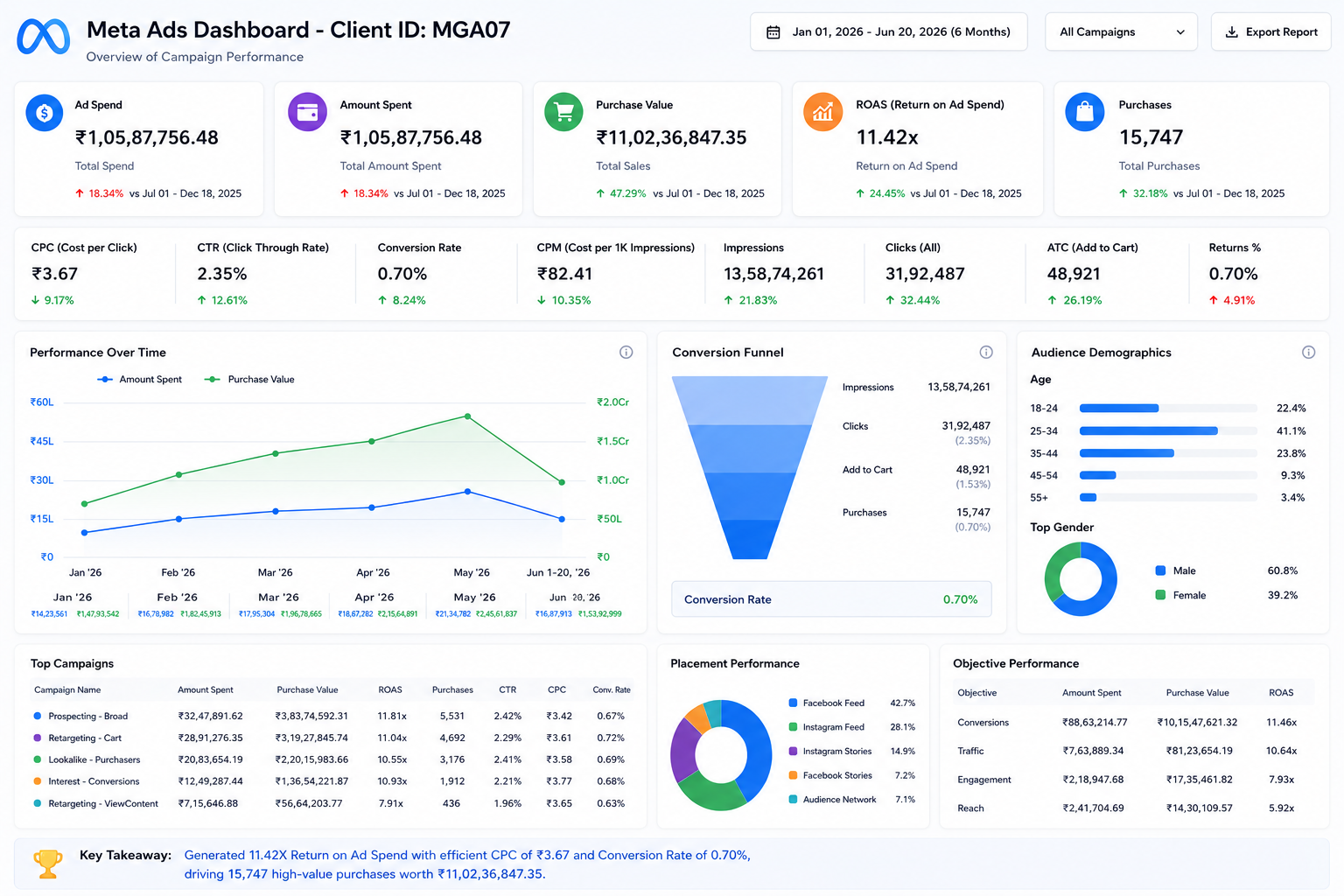
Task: Sort Top Campaigns by ROAS column header
Action: point(390,689)
